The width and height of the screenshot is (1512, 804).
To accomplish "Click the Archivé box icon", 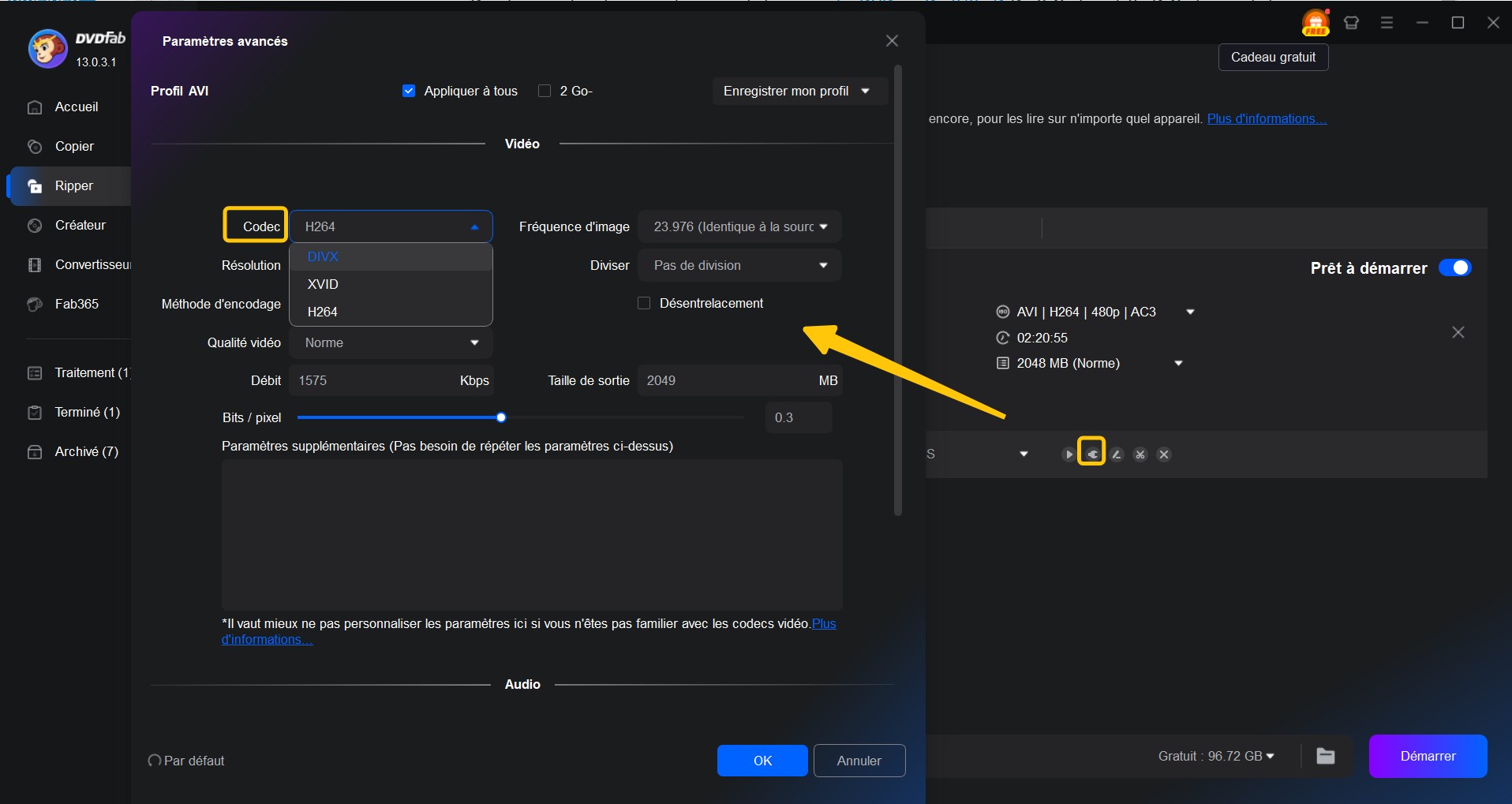I will pyautogui.click(x=35, y=452).
